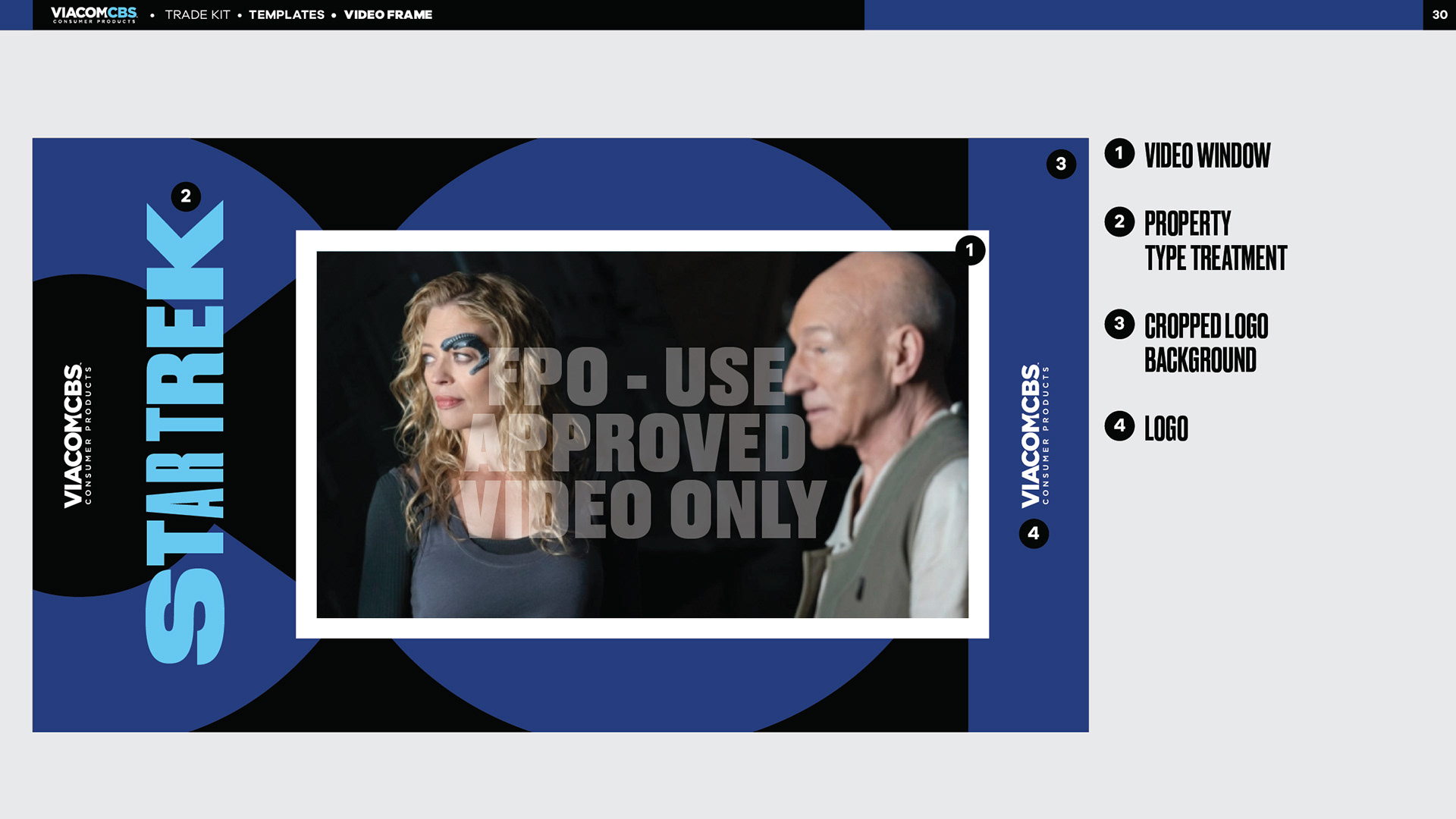Click numbered marker 2 above Star Trek text
1456x819 pixels.
pyautogui.click(x=186, y=196)
